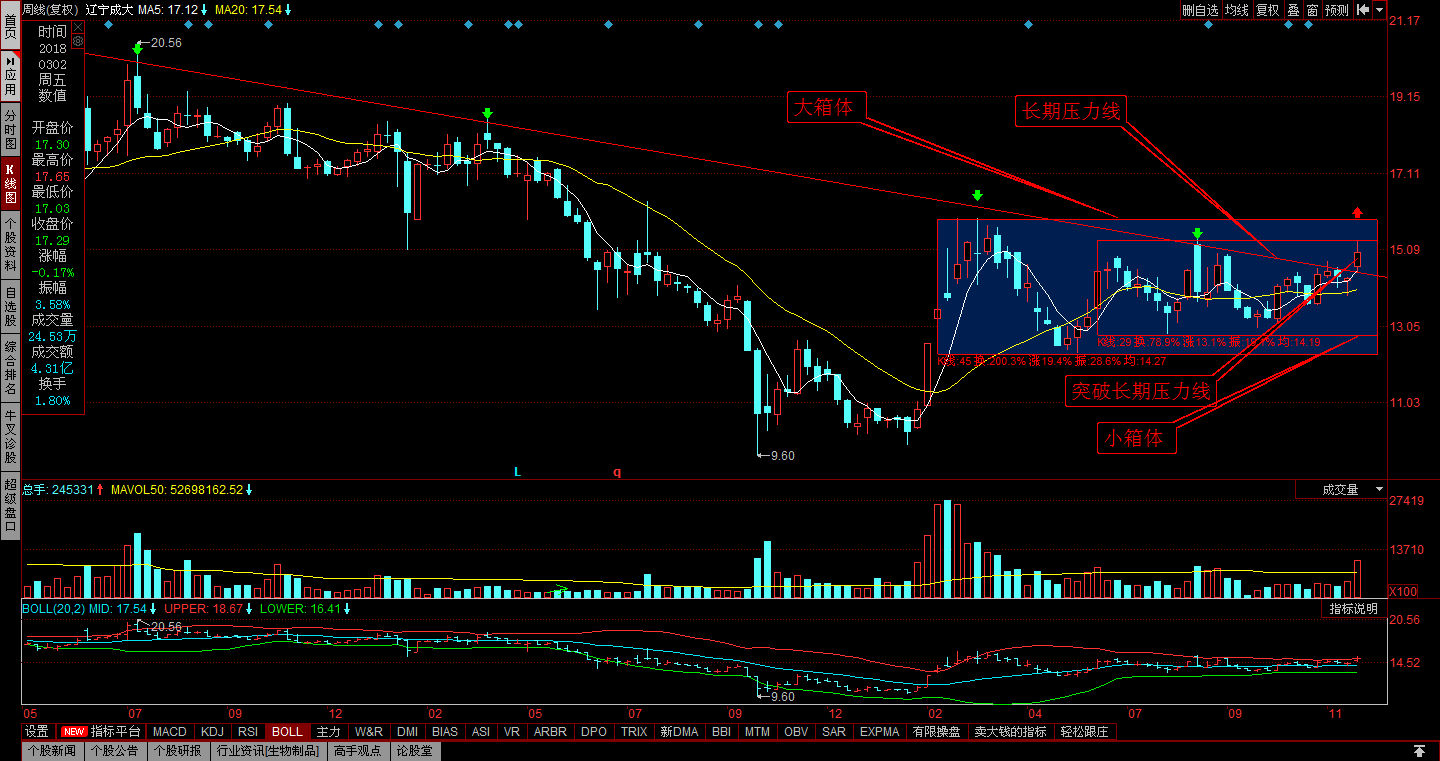Select the 轻松跟庄 indicator tab
The width and height of the screenshot is (1440, 761).
(x=1084, y=732)
